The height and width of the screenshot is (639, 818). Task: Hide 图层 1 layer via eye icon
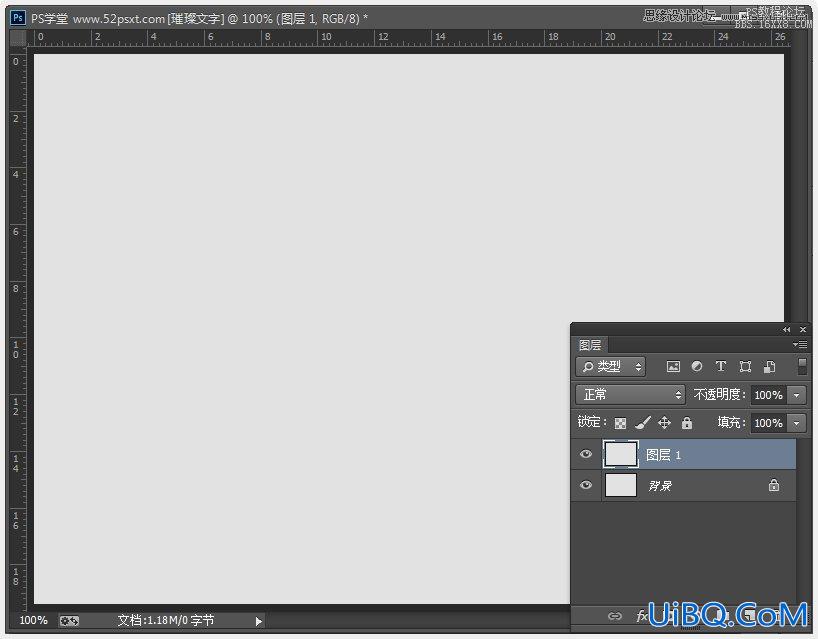(x=586, y=454)
